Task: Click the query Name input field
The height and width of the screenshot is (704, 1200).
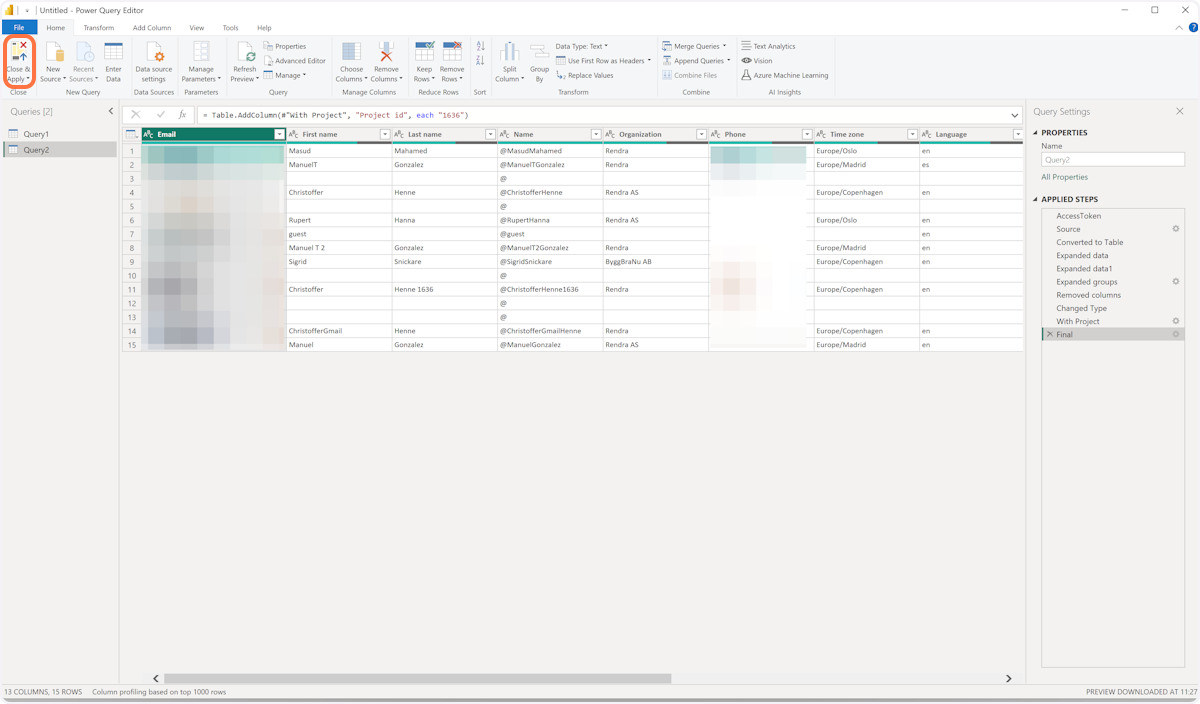Action: (1112, 160)
